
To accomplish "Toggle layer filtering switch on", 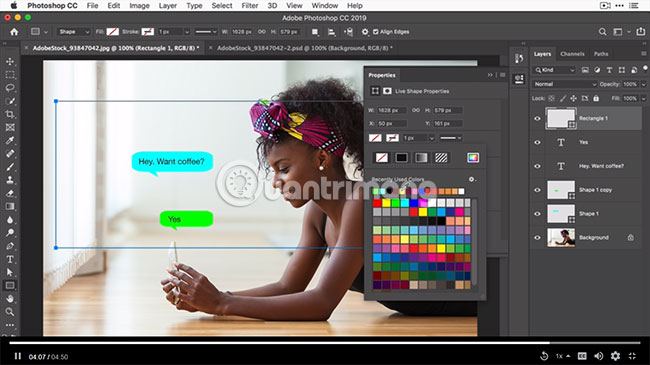I will pyautogui.click(x=645, y=68).
